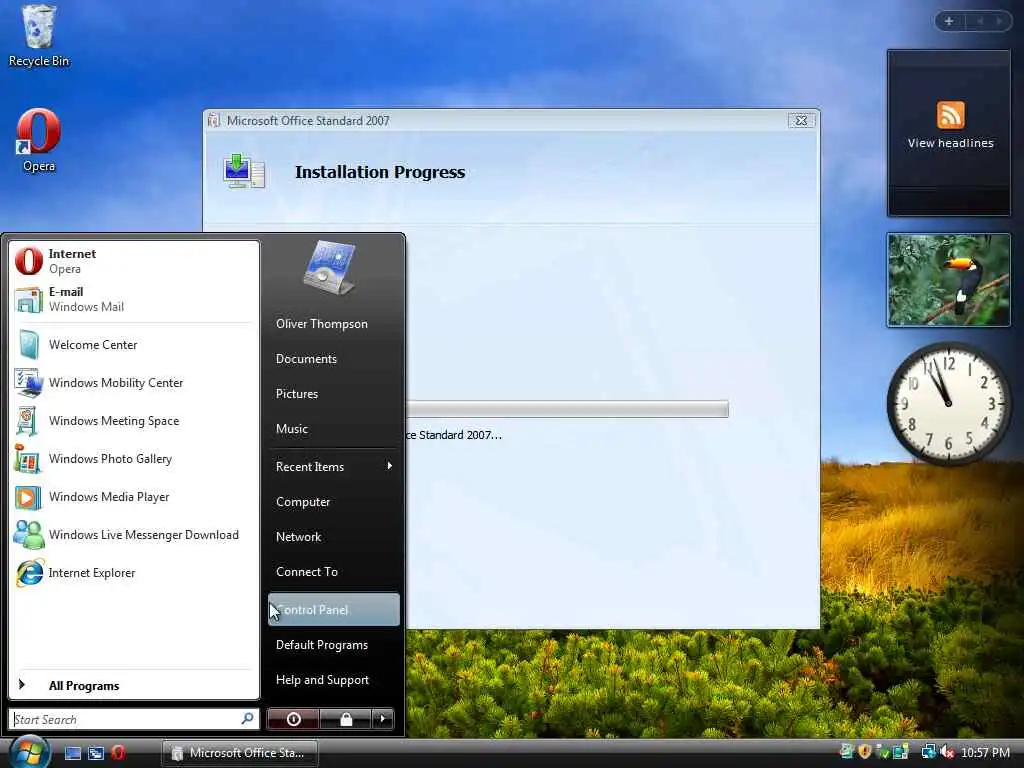Click Switch between windows in Quick Launch
The image size is (1024, 768).
point(95,753)
